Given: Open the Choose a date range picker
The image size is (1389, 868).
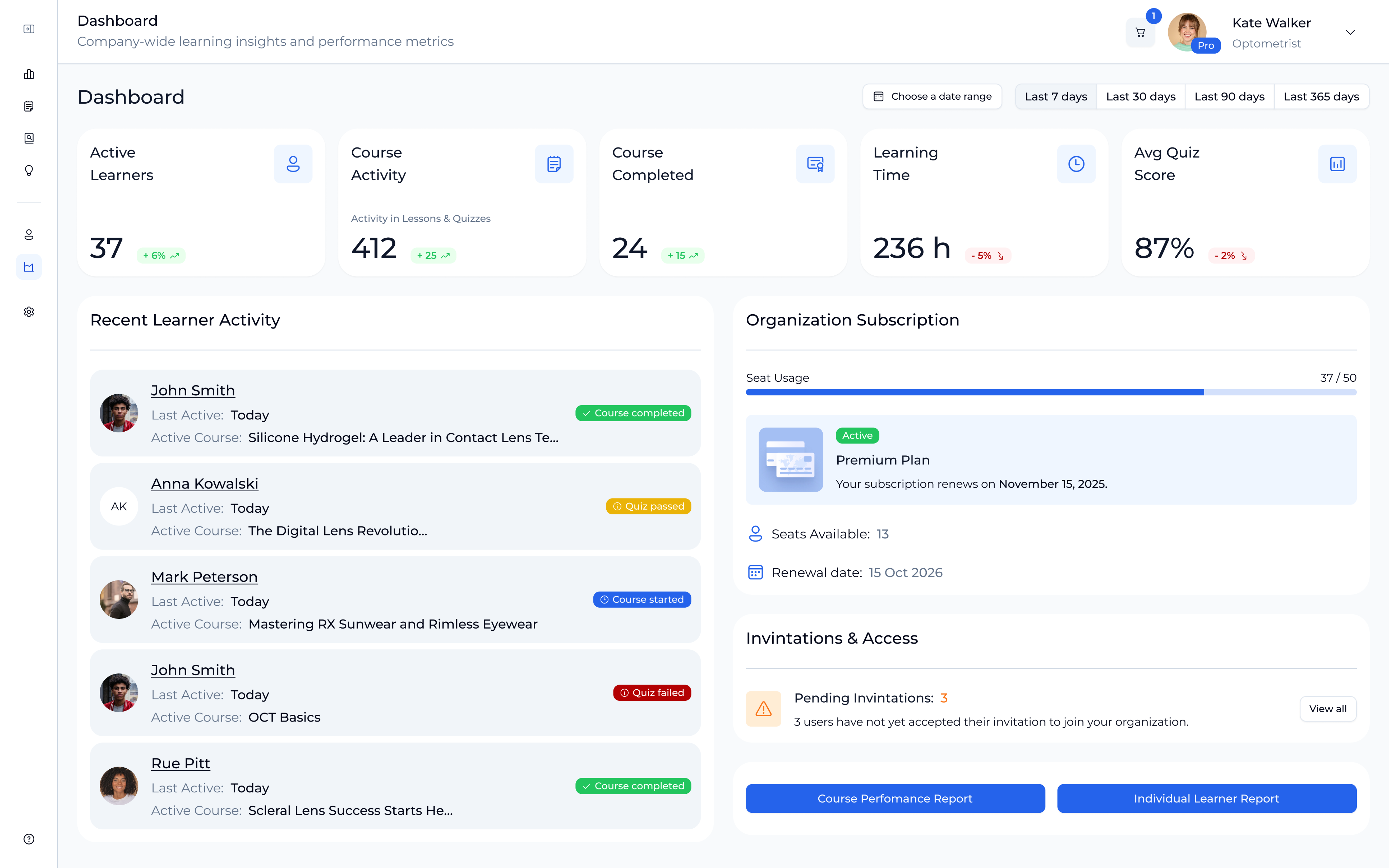Looking at the screenshot, I should pos(932,96).
